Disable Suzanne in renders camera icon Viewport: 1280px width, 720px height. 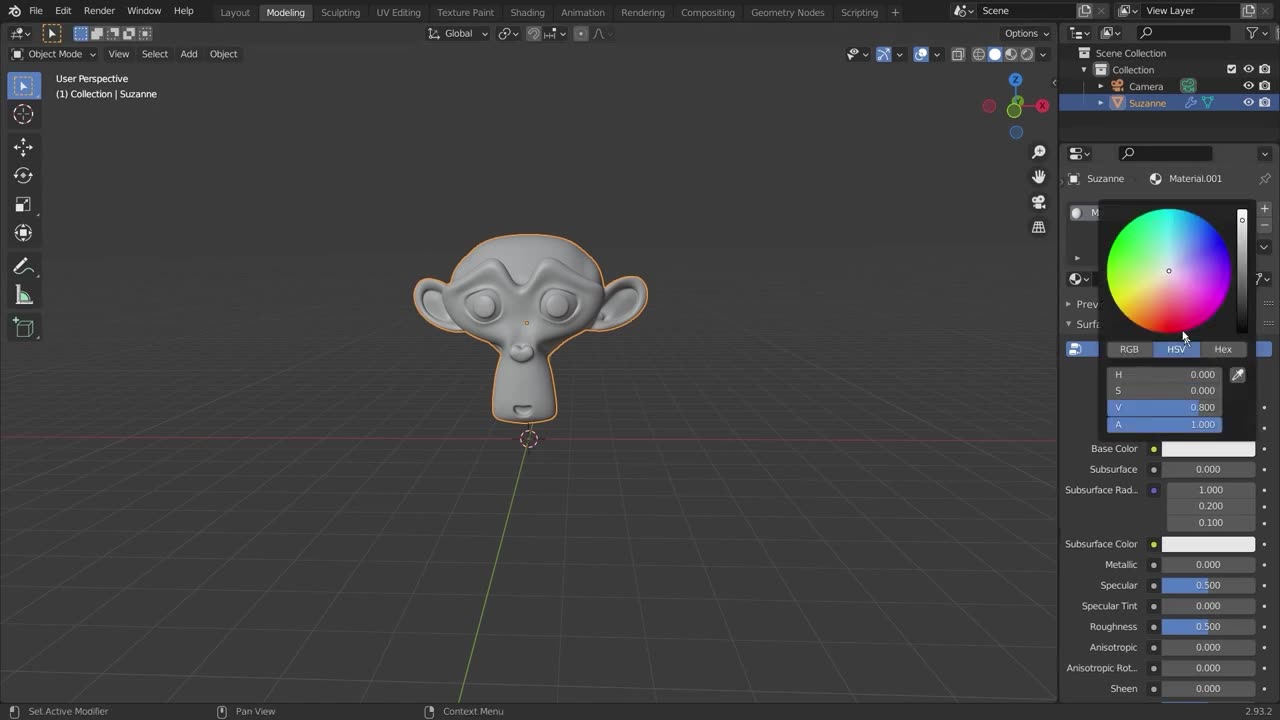click(1265, 103)
